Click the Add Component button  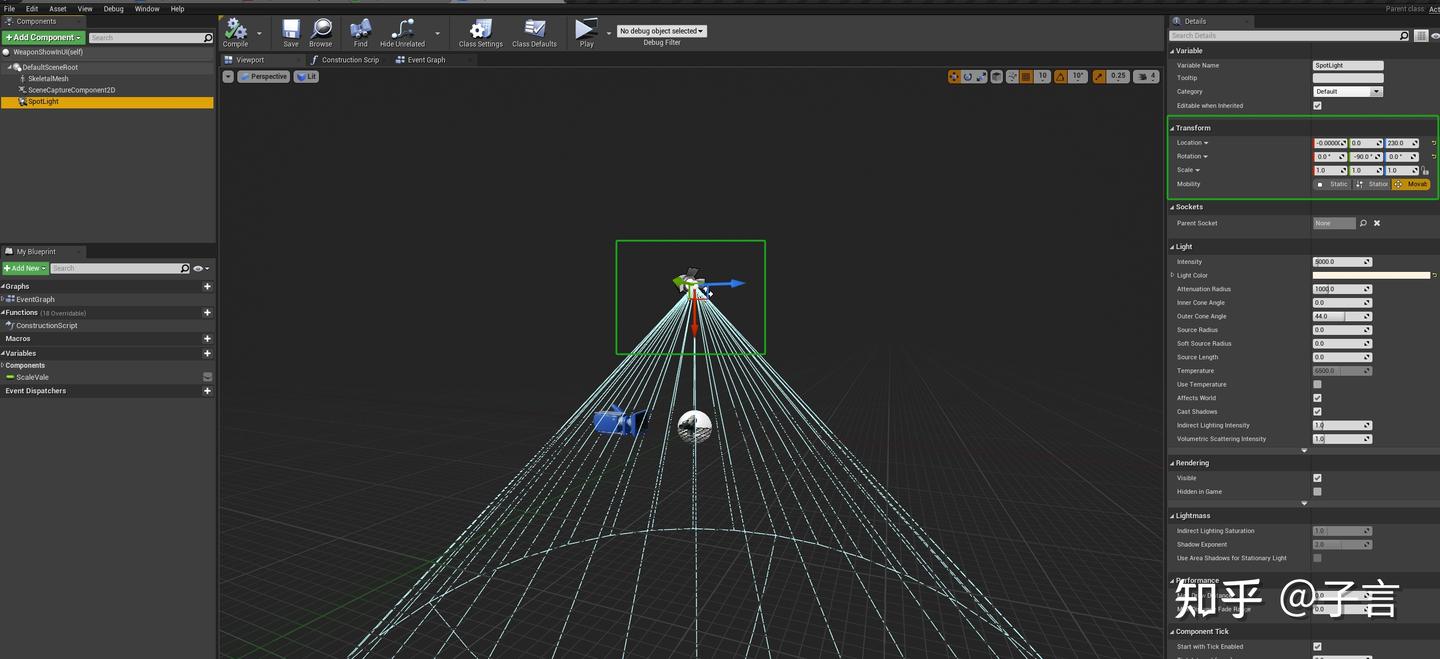pos(43,37)
